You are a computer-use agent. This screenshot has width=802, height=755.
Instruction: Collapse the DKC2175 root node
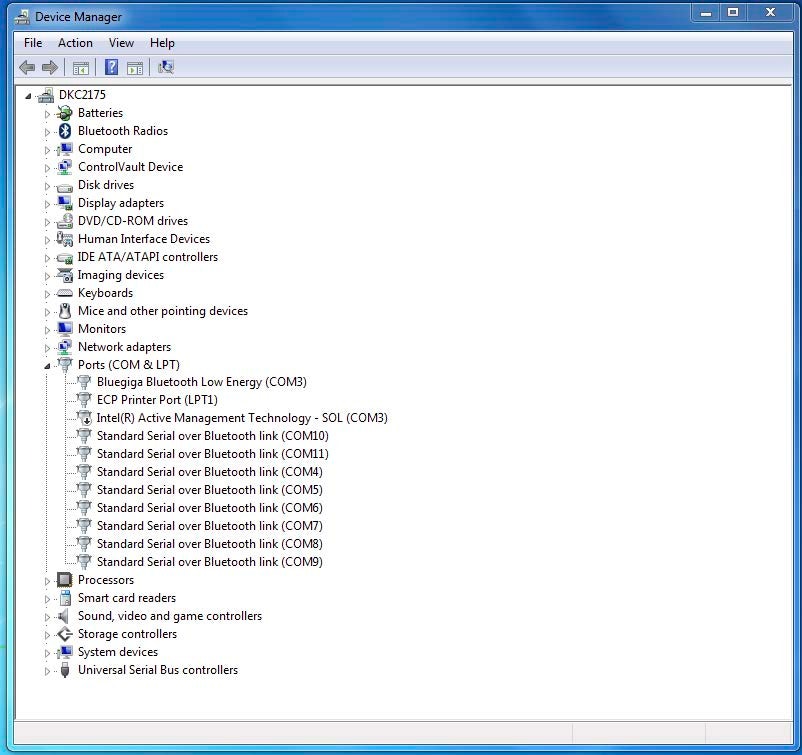pos(30,94)
